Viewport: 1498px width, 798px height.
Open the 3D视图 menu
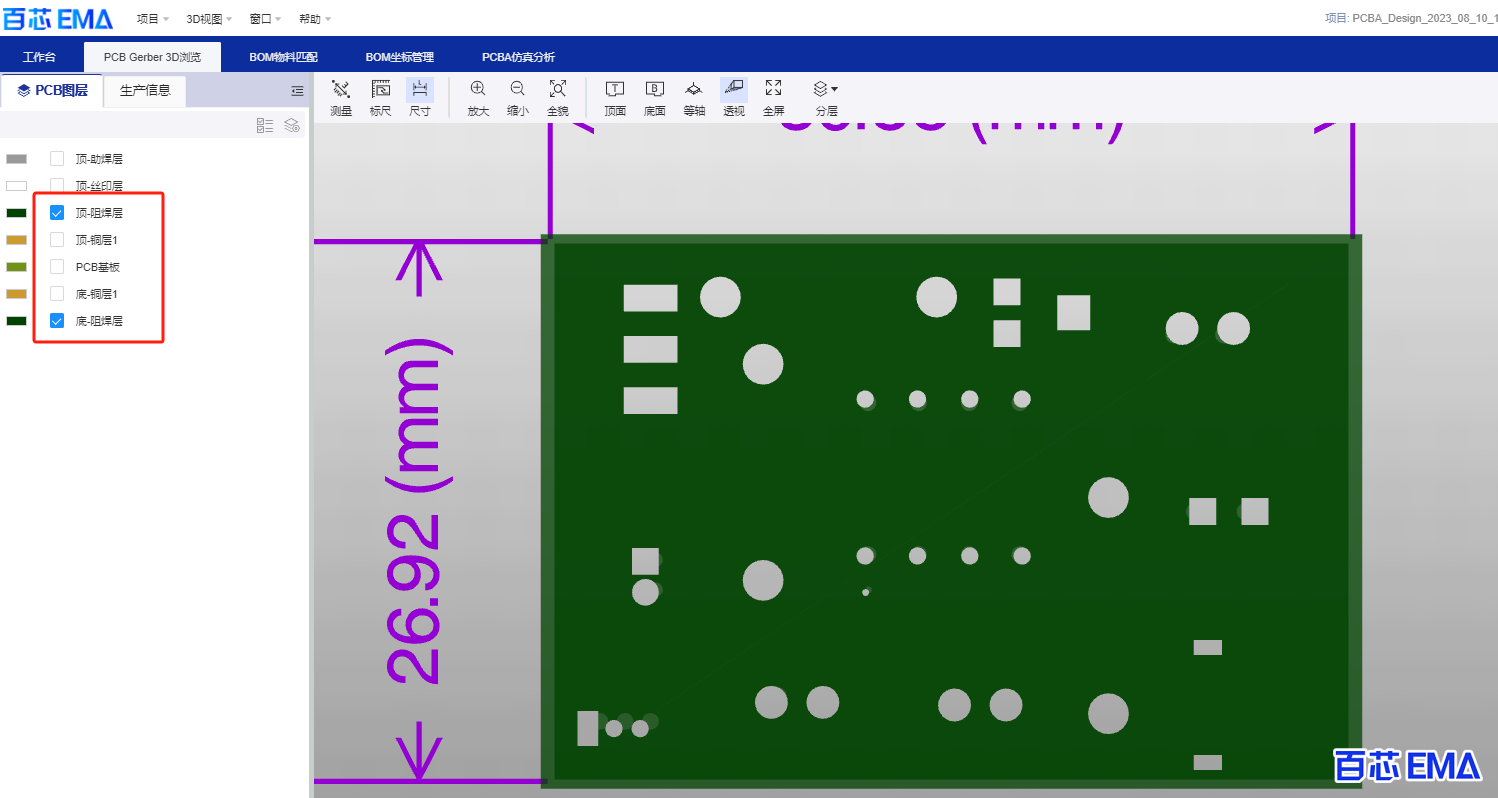(x=209, y=19)
